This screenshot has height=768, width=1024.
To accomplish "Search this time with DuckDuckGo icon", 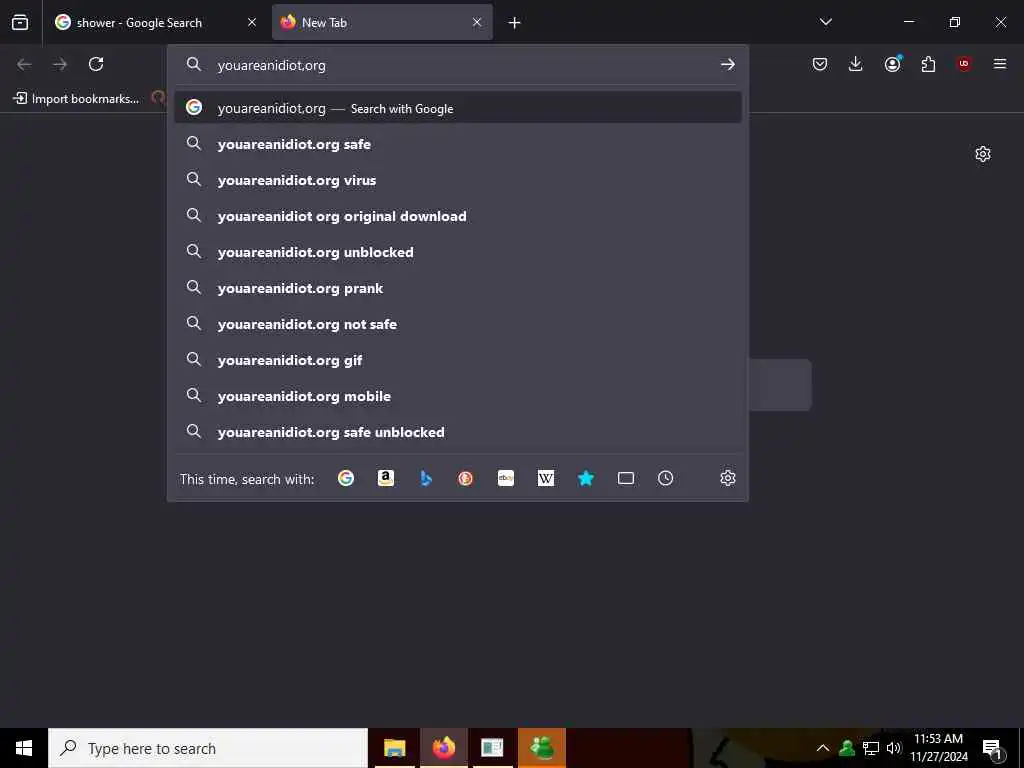I will (x=466, y=478).
